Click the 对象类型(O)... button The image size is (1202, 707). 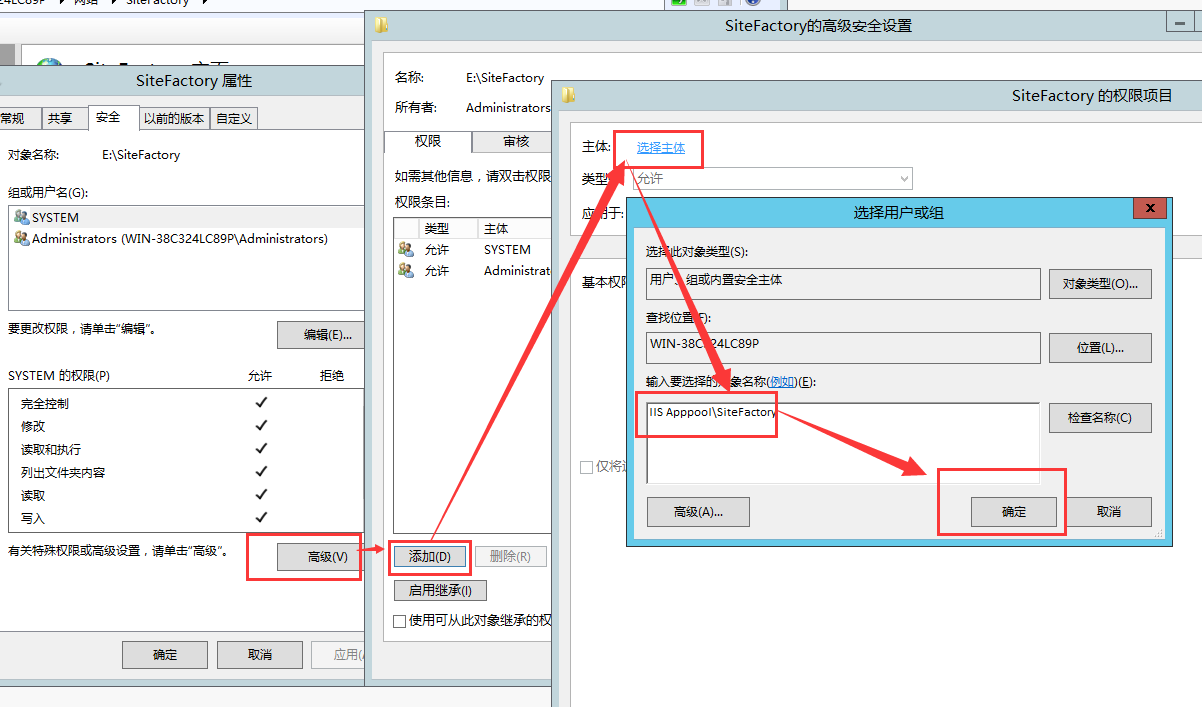(1099, 283)
